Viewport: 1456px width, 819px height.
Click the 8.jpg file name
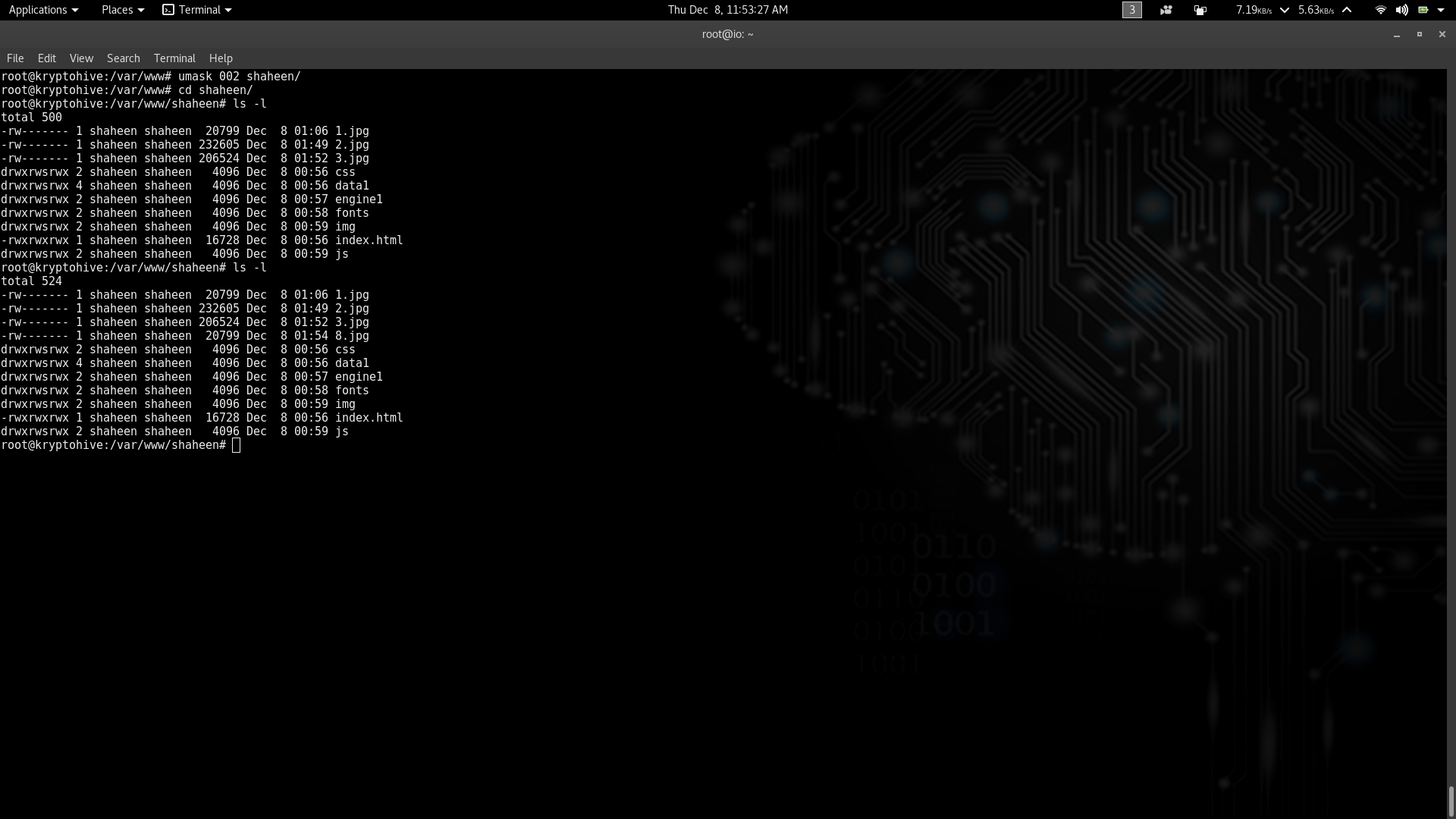click(x=352, y=336)
